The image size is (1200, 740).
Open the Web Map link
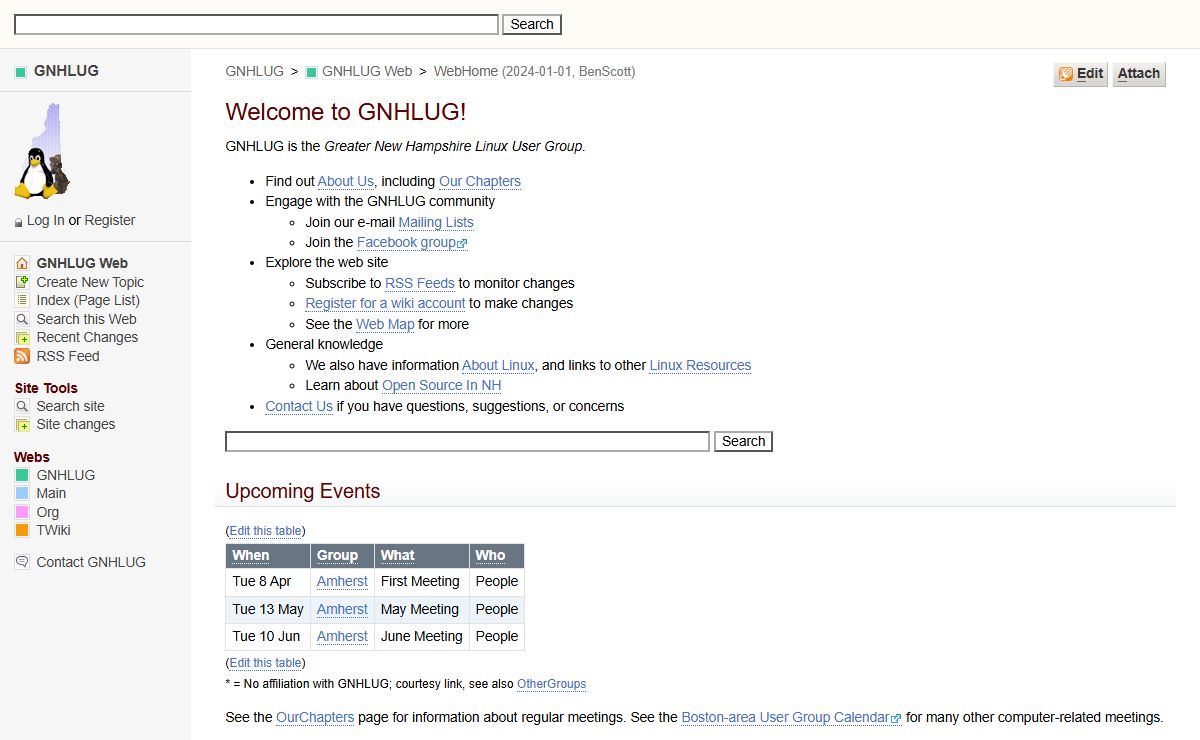point(385,324)
